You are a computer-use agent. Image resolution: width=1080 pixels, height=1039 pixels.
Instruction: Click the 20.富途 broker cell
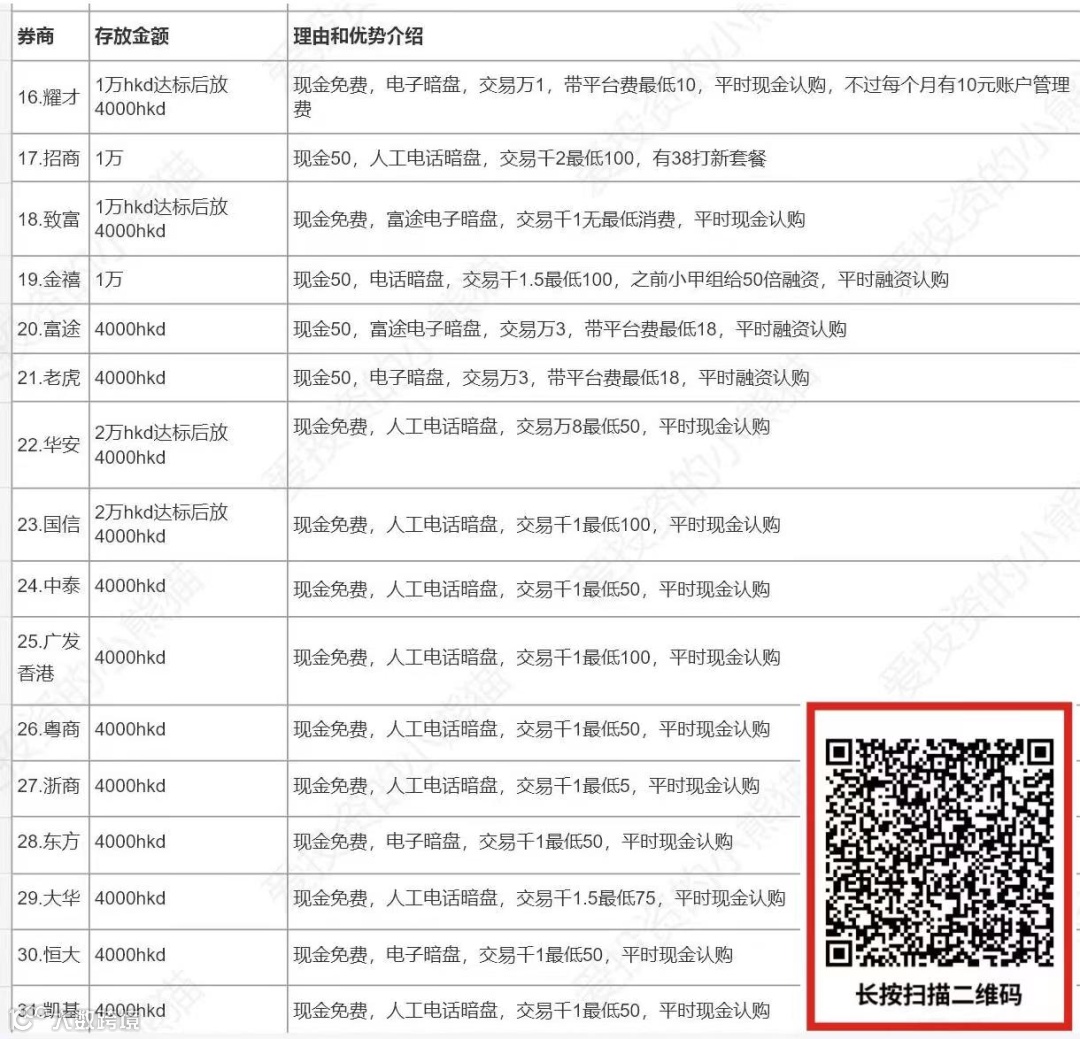pos(49,329)
